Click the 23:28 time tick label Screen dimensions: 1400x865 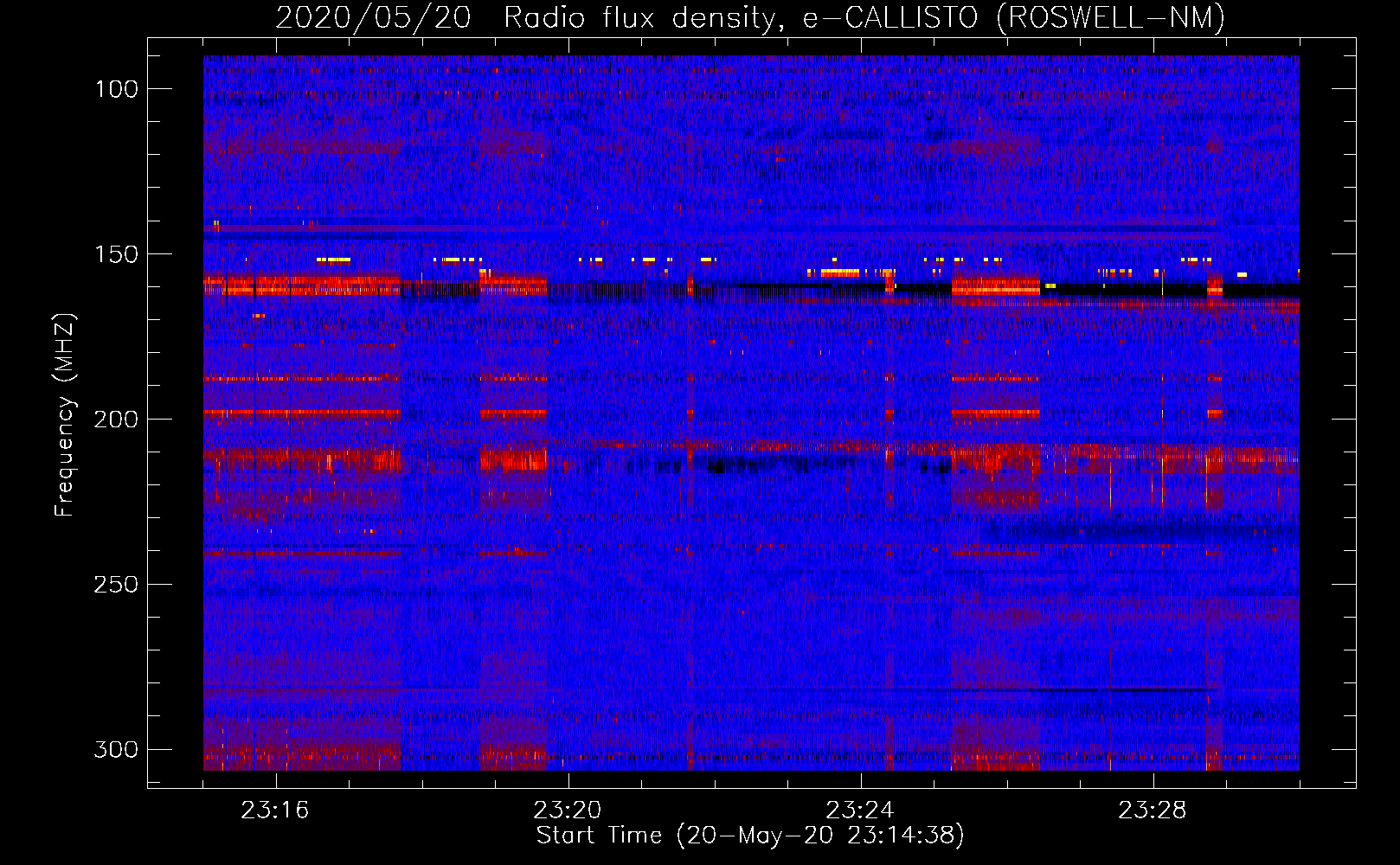click(x=1153, y=811)
